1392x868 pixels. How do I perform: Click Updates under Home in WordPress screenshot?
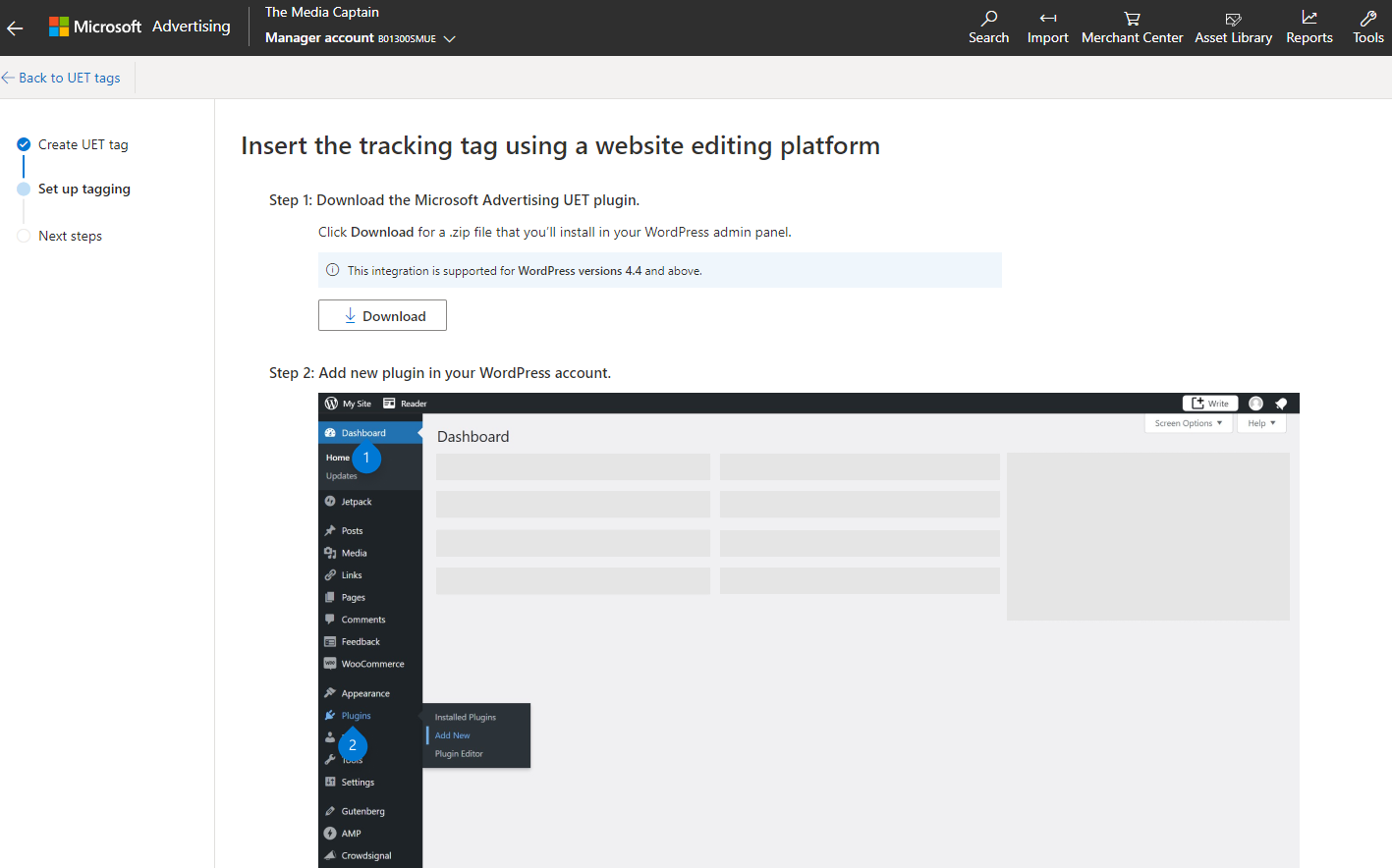(x=342, y=476)
